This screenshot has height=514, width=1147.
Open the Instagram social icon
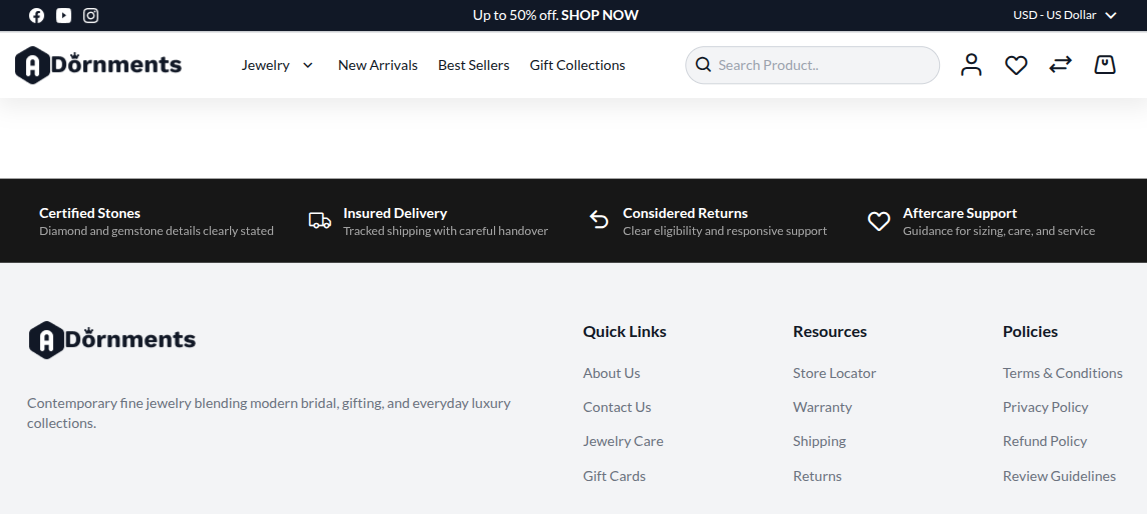tap(91, 15)
